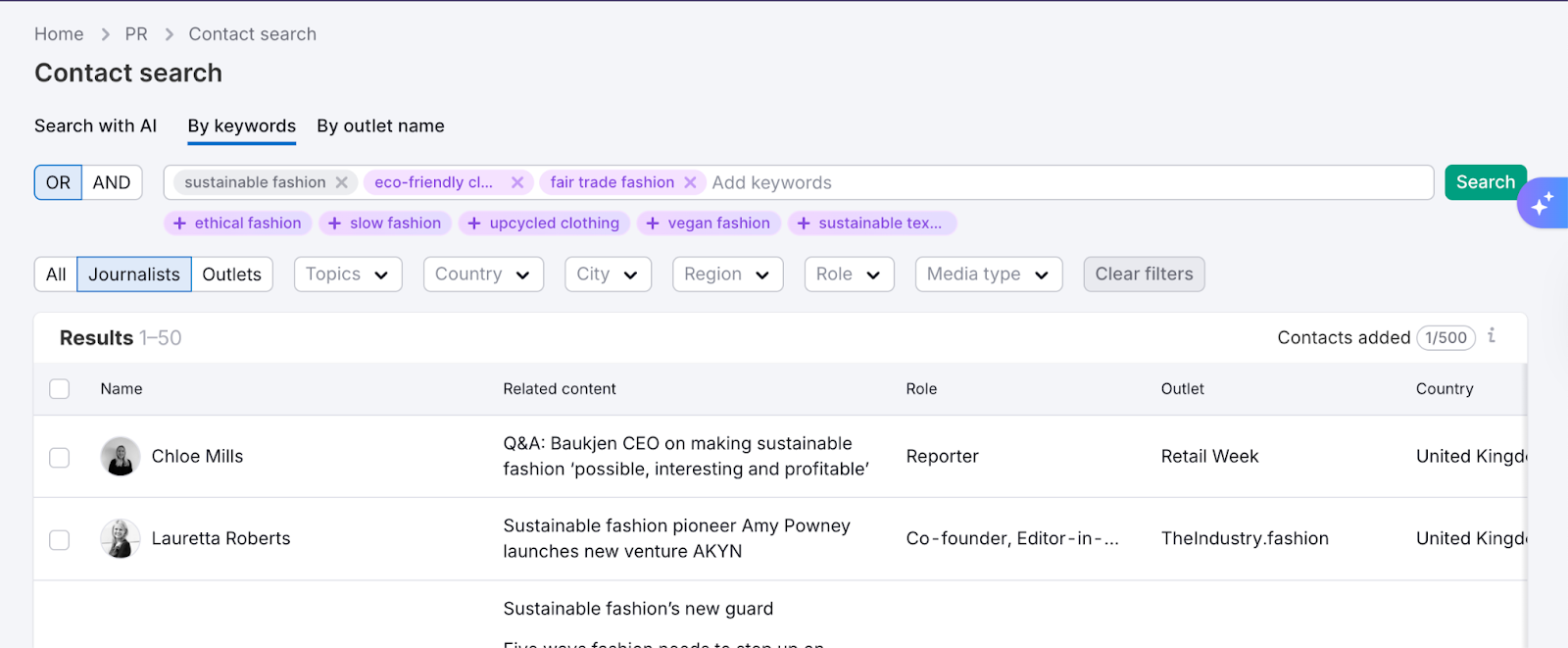Click the info icon beside Contacts added
Image resolution: width=1568 pixels, height=648 pixels.
tap(1492, 336)
